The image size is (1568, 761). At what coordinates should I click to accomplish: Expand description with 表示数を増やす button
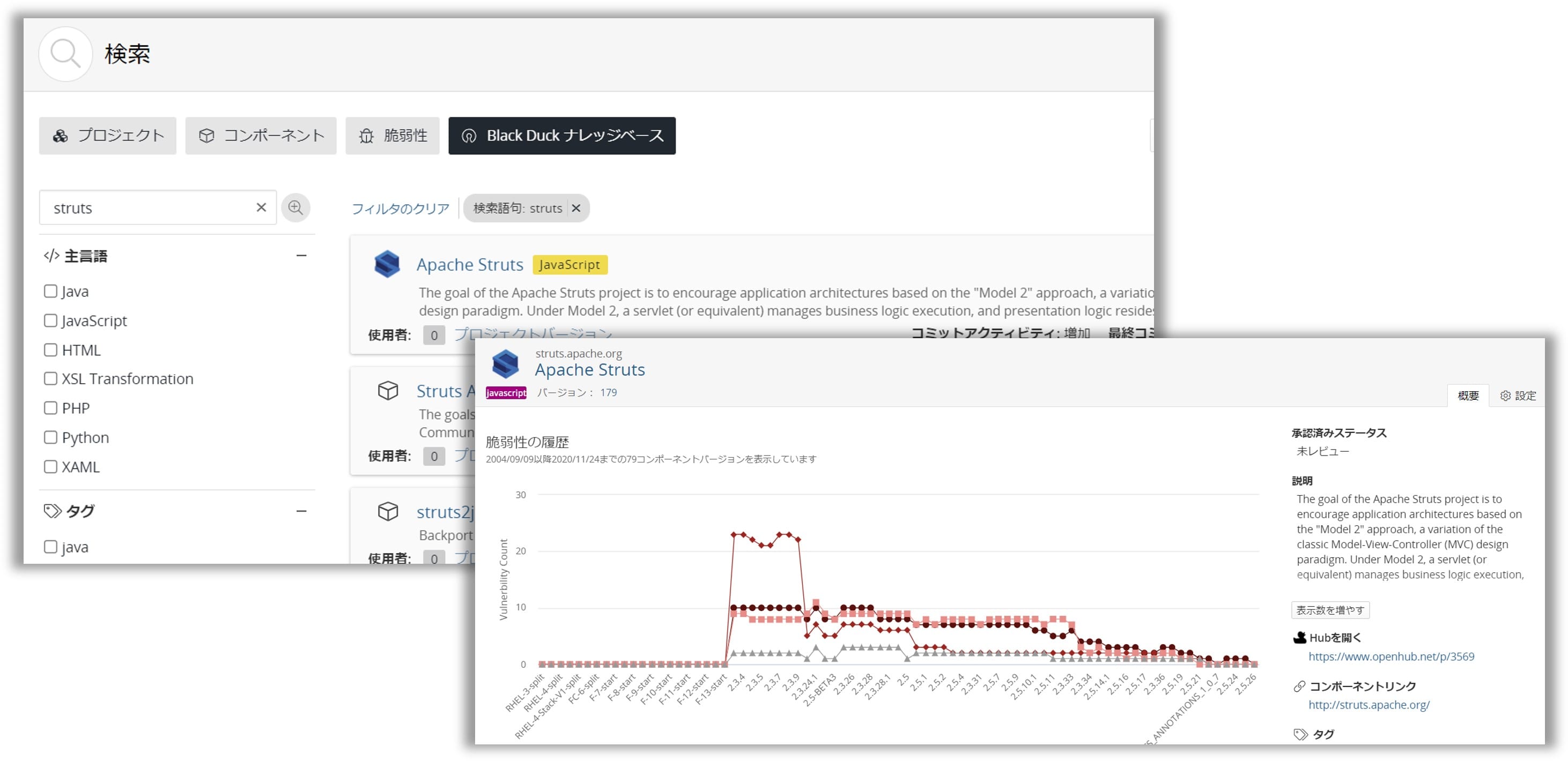[1330, 609]
